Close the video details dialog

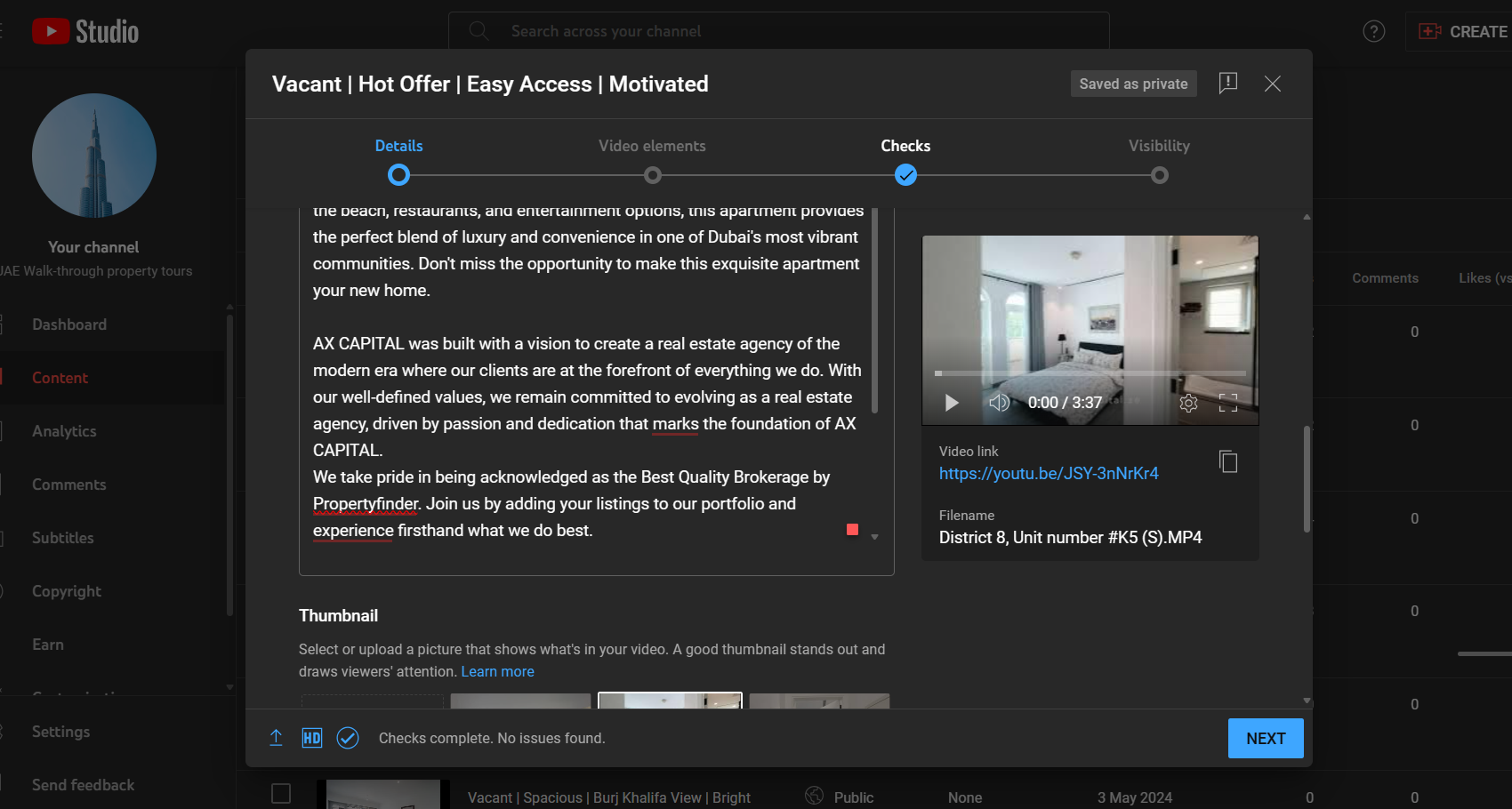tap(1273, 84)
